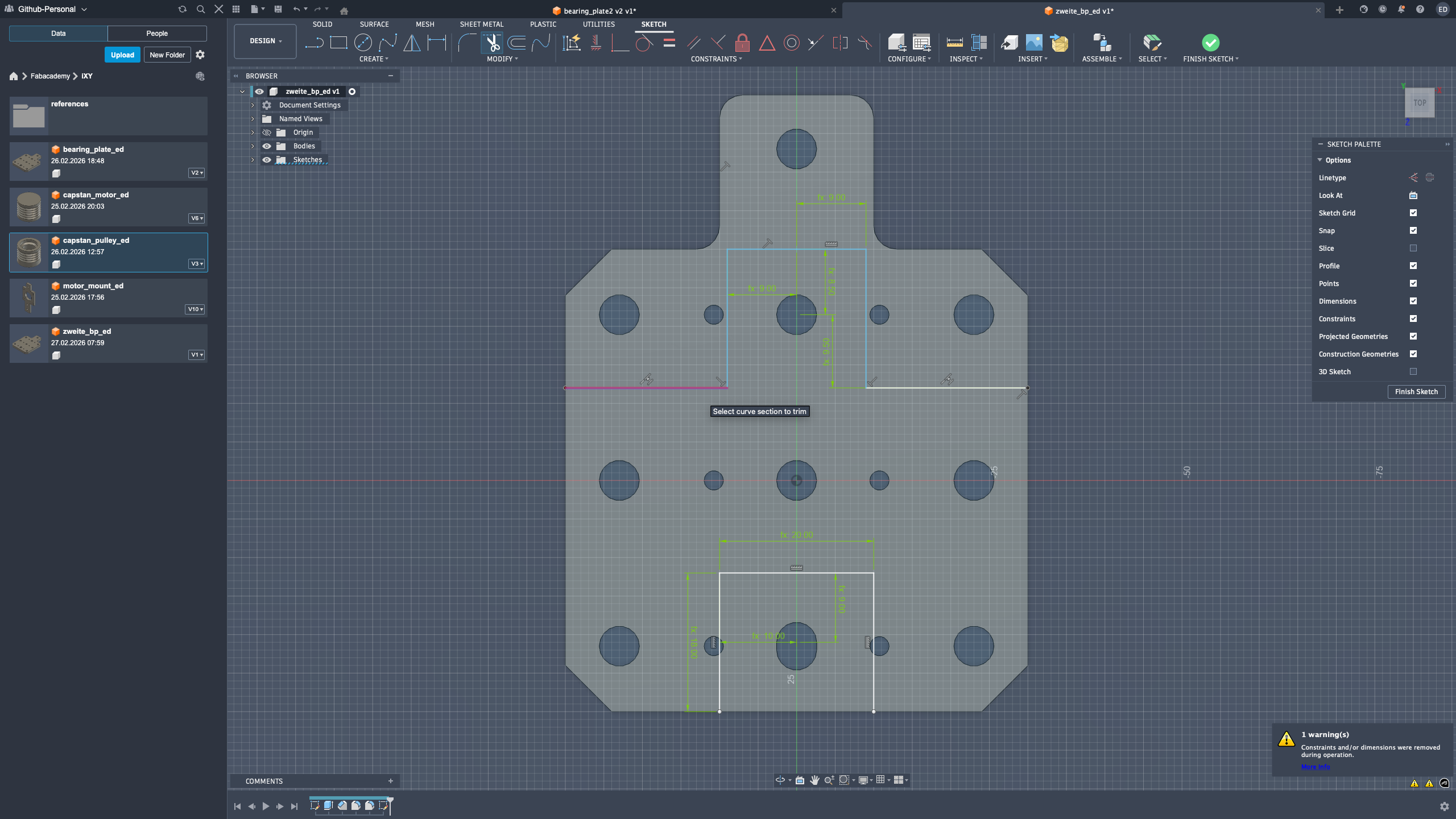Open the More Info warning link
Viewport: 1456px width, 819px height.
tap(1315, 767)
